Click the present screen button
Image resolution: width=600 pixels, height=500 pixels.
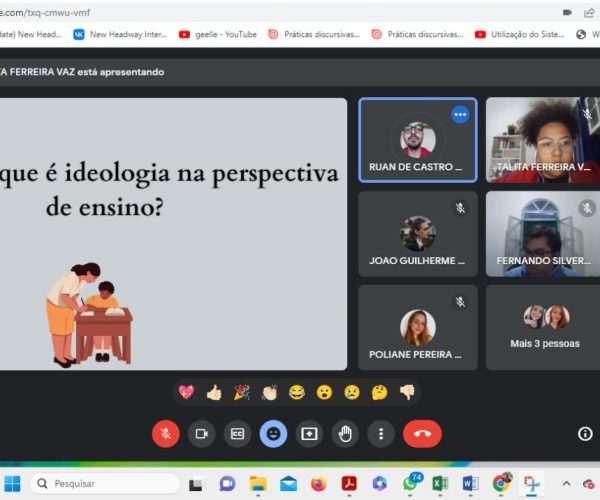pos(309,434)
